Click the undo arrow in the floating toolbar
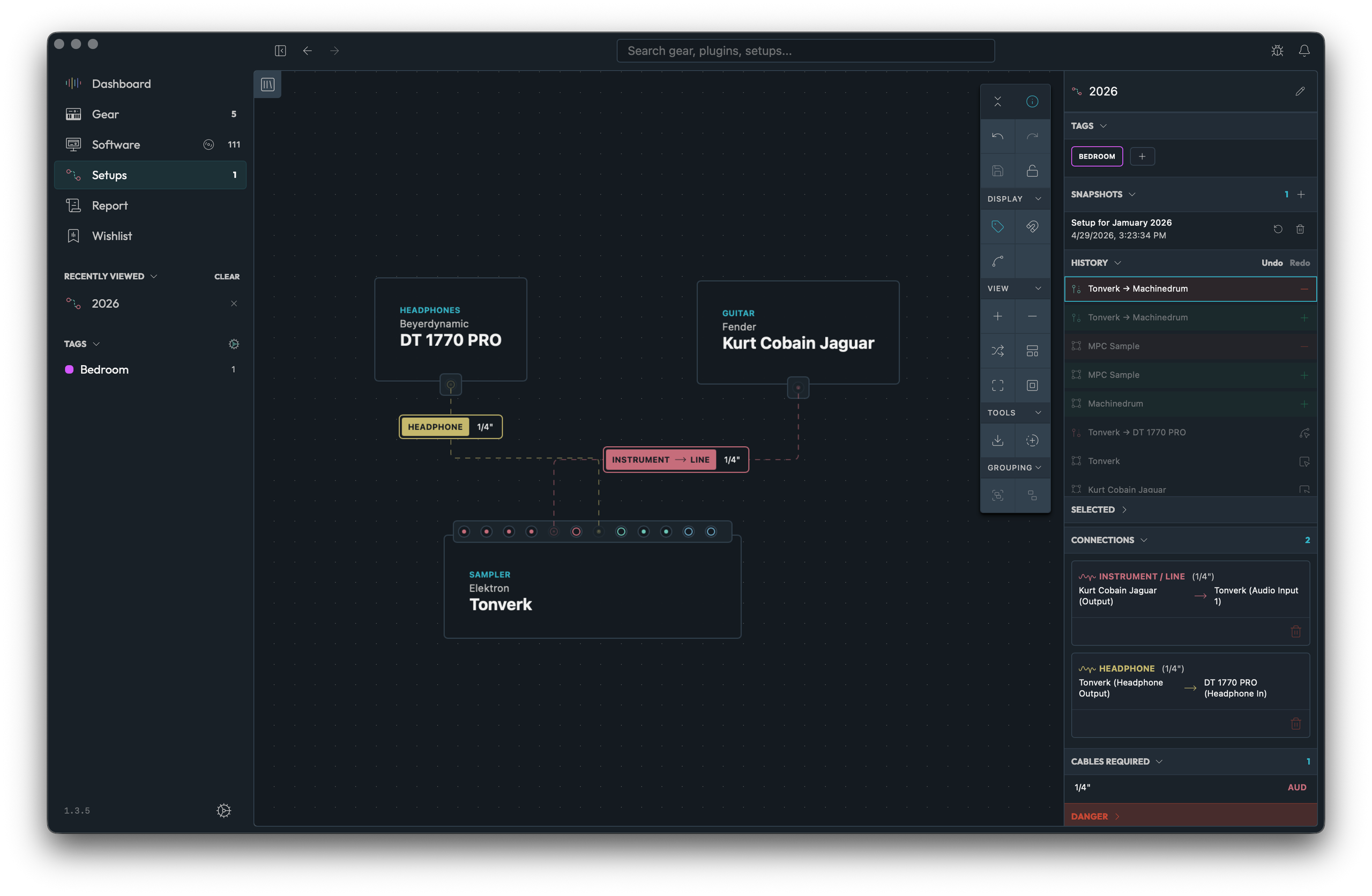1372x896 pixels. click(x=997, y=136)
